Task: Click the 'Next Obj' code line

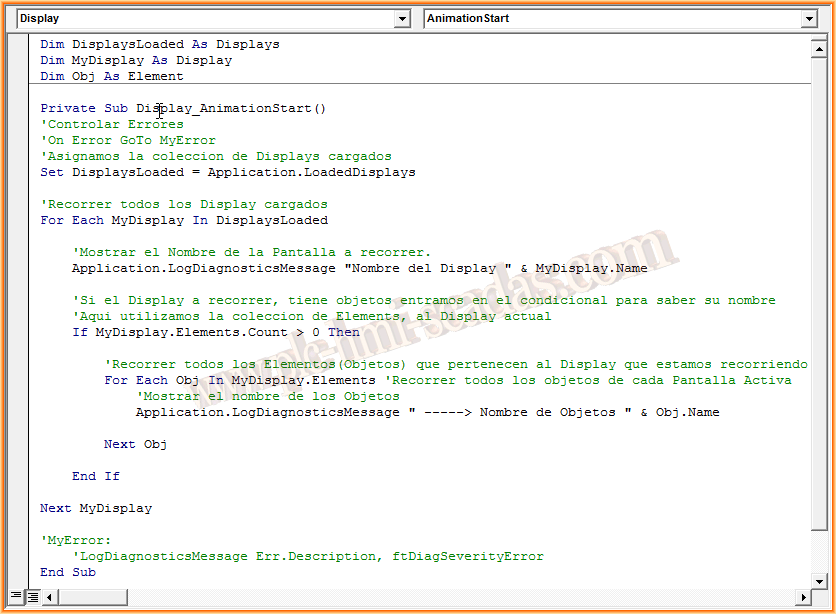Action: click(135, 444)
